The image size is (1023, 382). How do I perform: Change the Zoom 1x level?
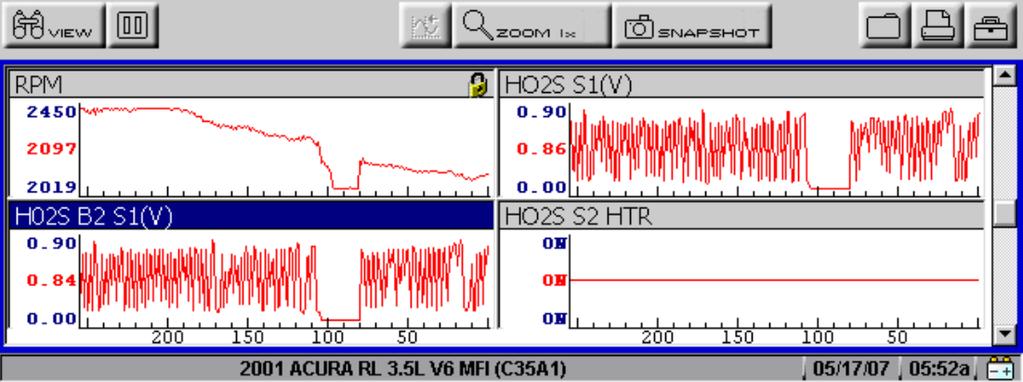click(x=532, y=25)
